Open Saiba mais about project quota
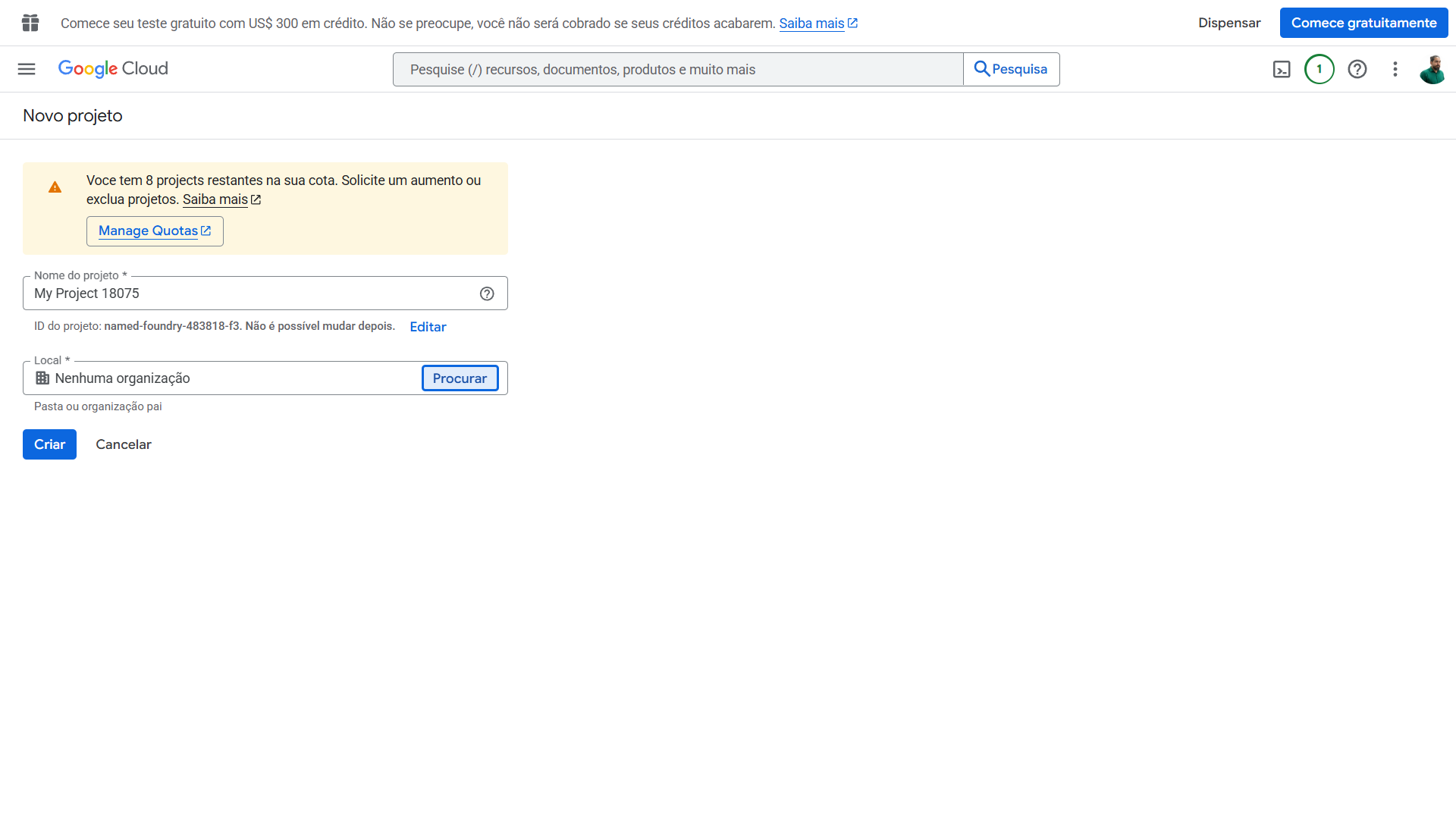The image size is (1456, 819). click(x=216, y=199)
